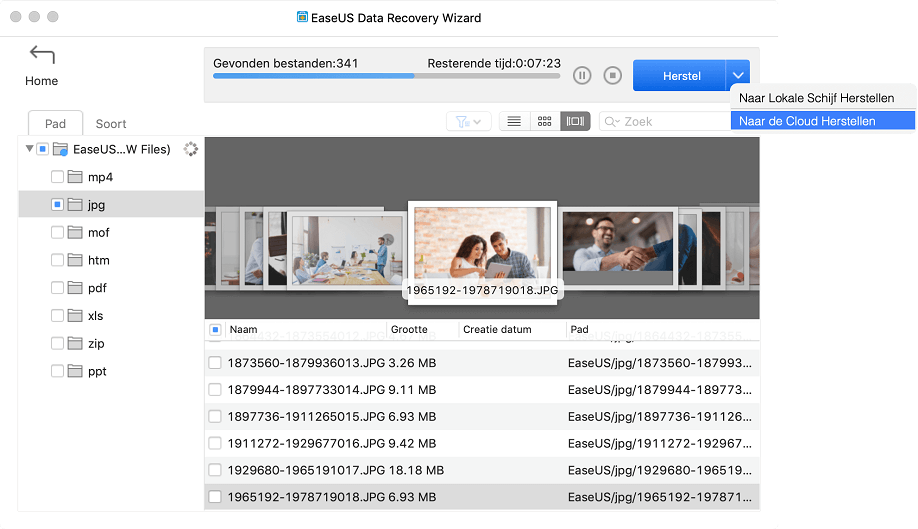Screen dimensions: 918x529
Task: Open the filter options dropdown
Action: (468, 122)
